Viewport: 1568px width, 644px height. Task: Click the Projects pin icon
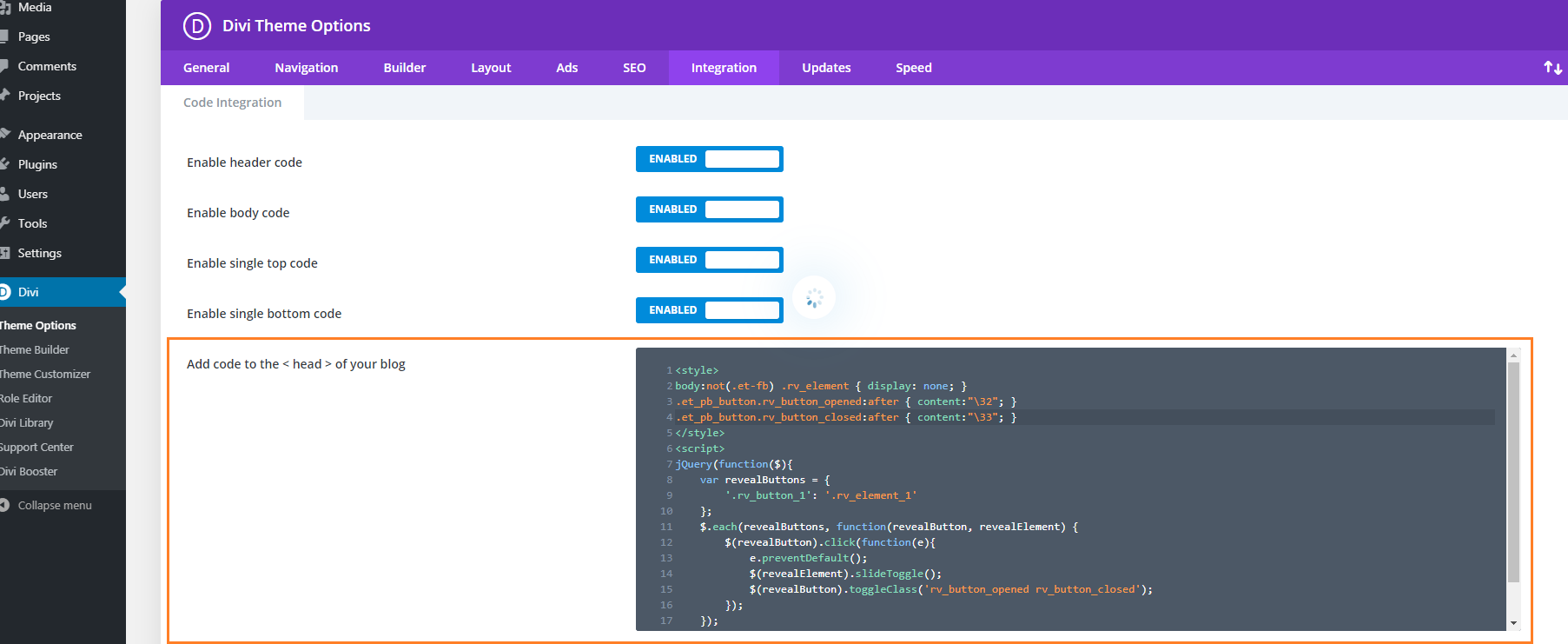(4, 95)
